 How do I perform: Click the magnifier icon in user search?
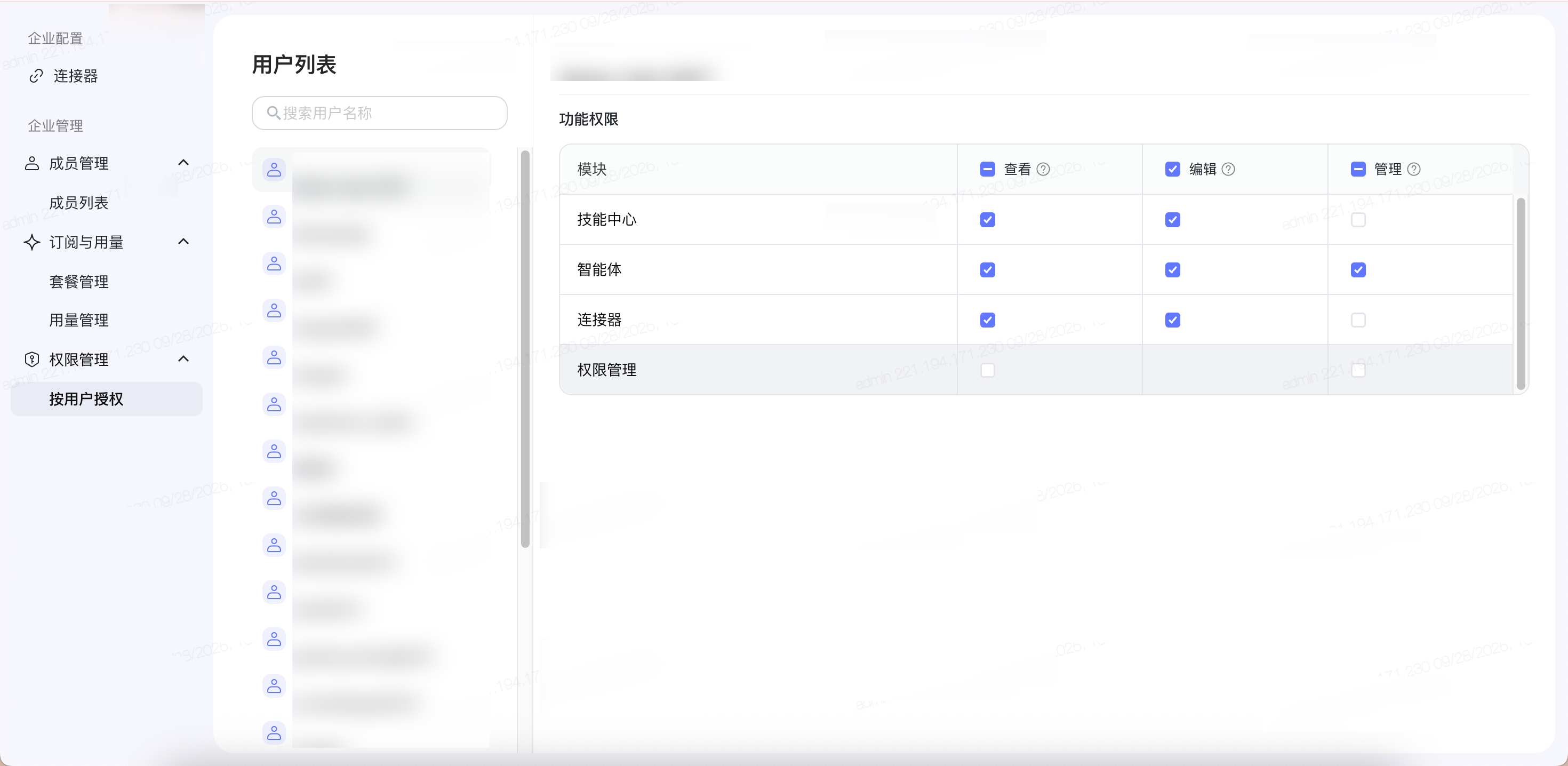click(273, 113)
